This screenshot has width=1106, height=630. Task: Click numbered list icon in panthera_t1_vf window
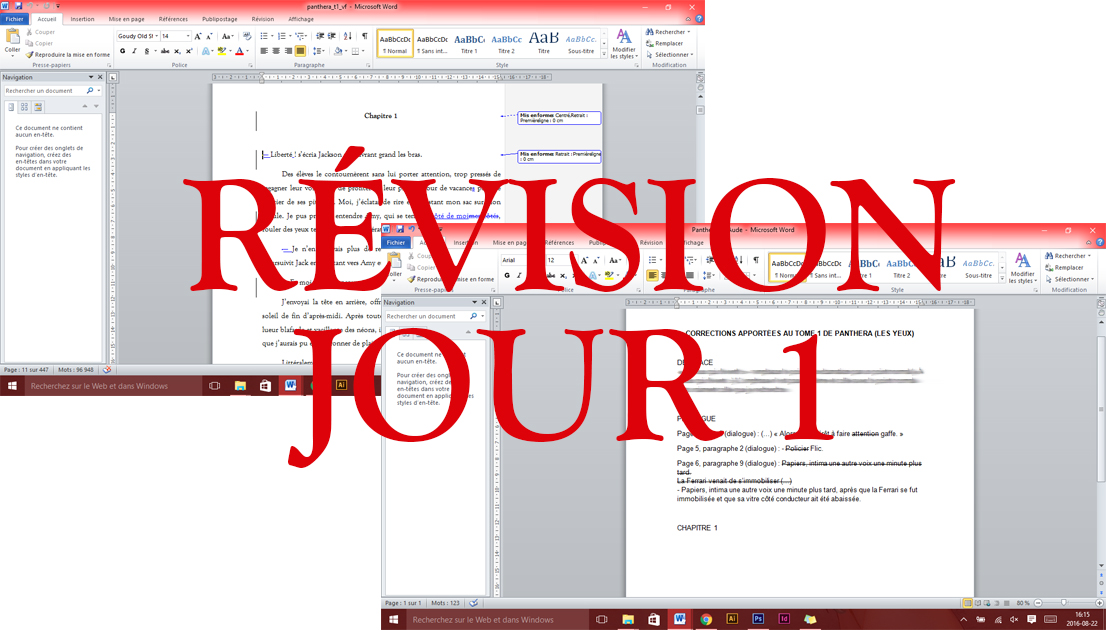click(283, 36)
